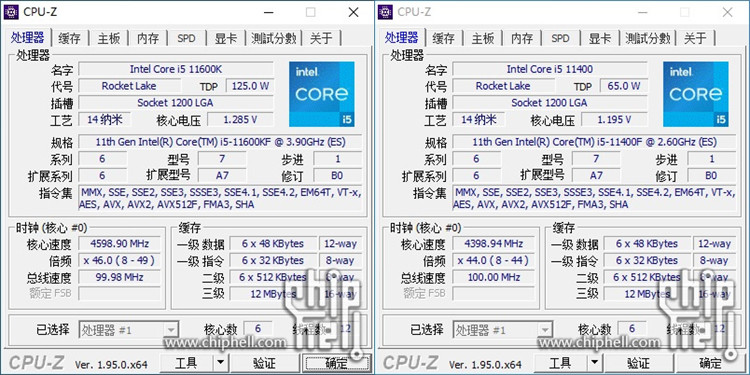This screenshot has width=750, height=375.
Task: Click core voltage value 1.195 V
Action: click(x=615, y=120)
